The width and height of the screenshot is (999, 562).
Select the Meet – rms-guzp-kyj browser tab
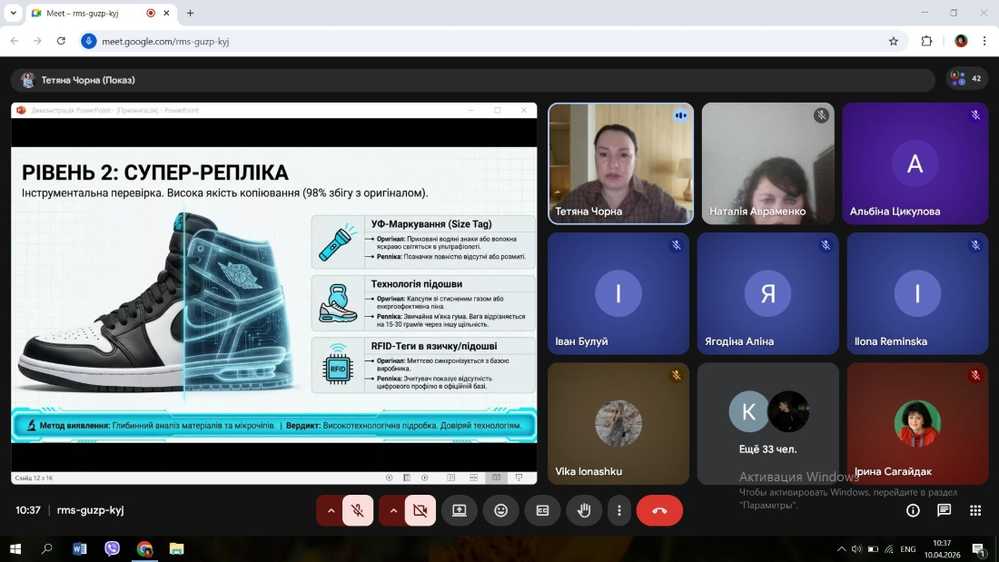pos(90,13)
